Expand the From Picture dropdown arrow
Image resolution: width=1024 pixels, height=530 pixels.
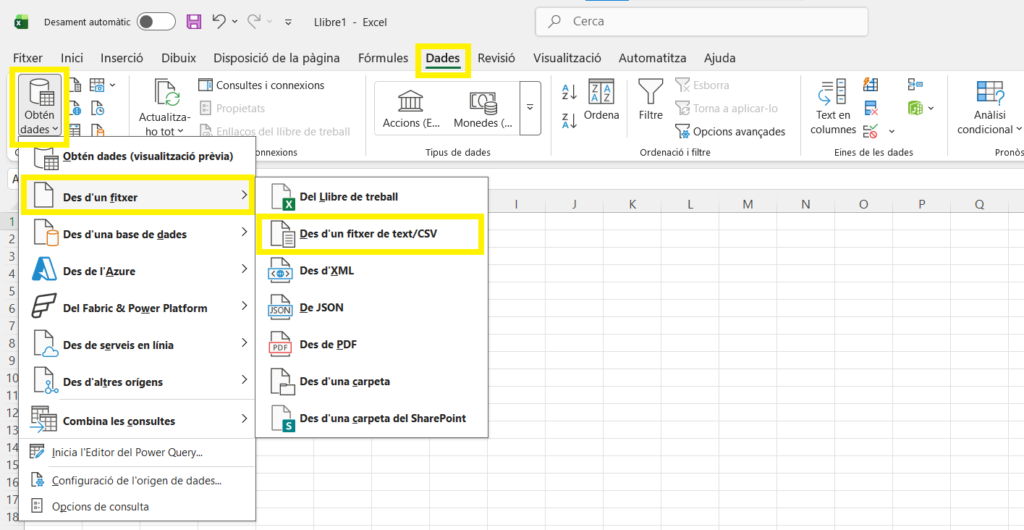(113, 85)
